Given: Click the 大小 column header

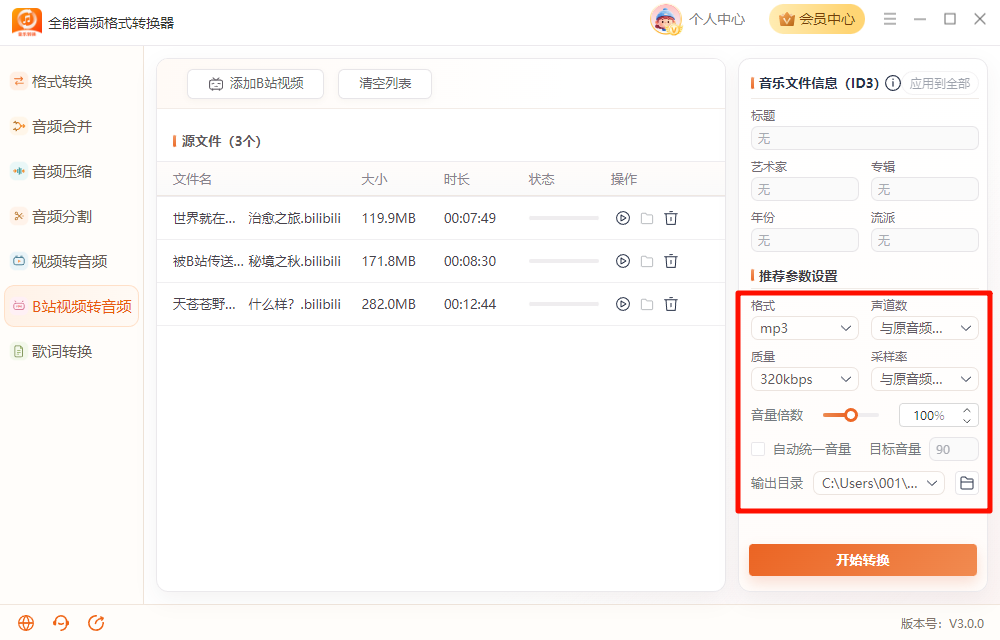Looking at the screenshot, I should [374, 179].
